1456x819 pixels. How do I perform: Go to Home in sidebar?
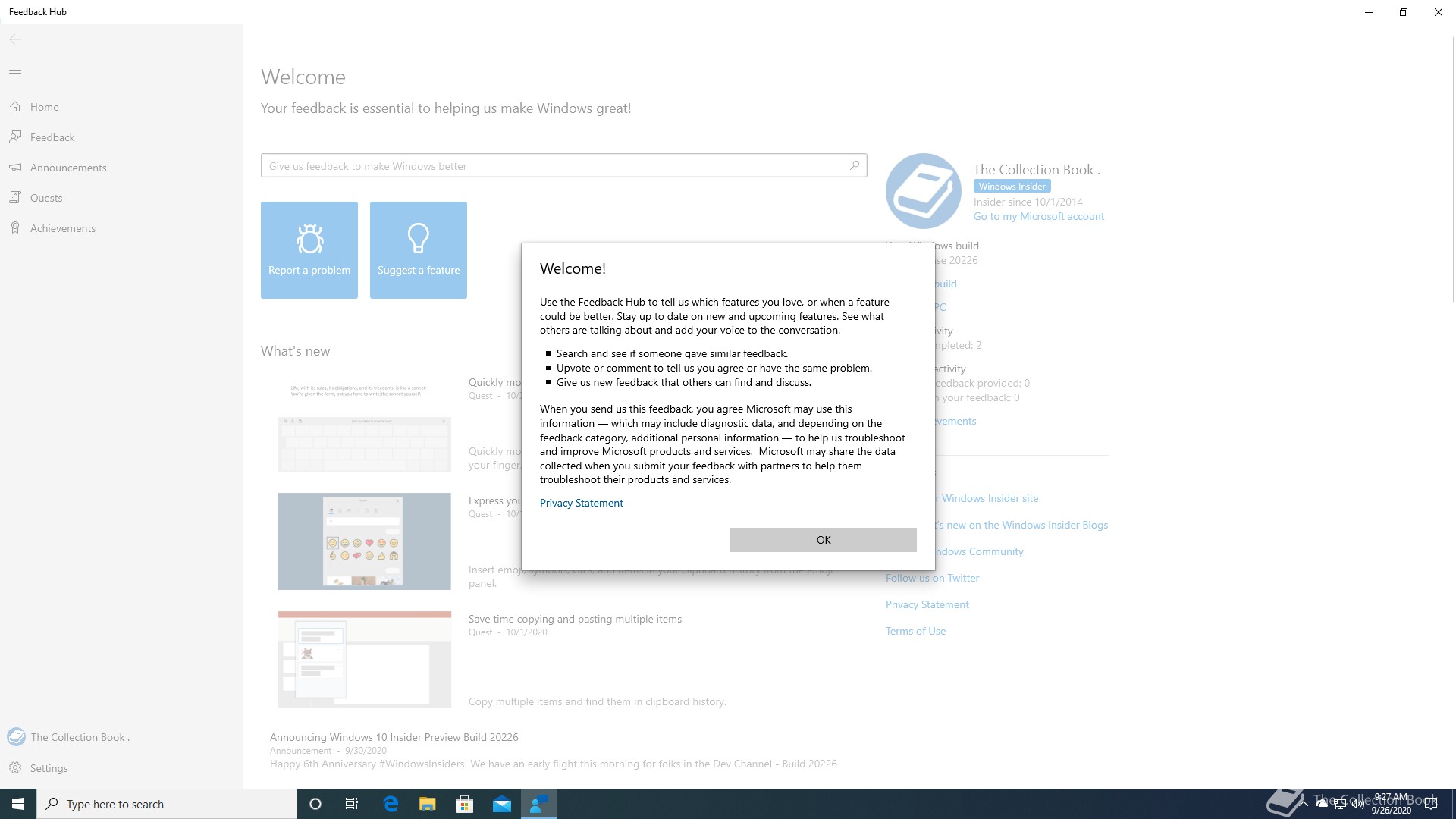(x=121, y=107)
